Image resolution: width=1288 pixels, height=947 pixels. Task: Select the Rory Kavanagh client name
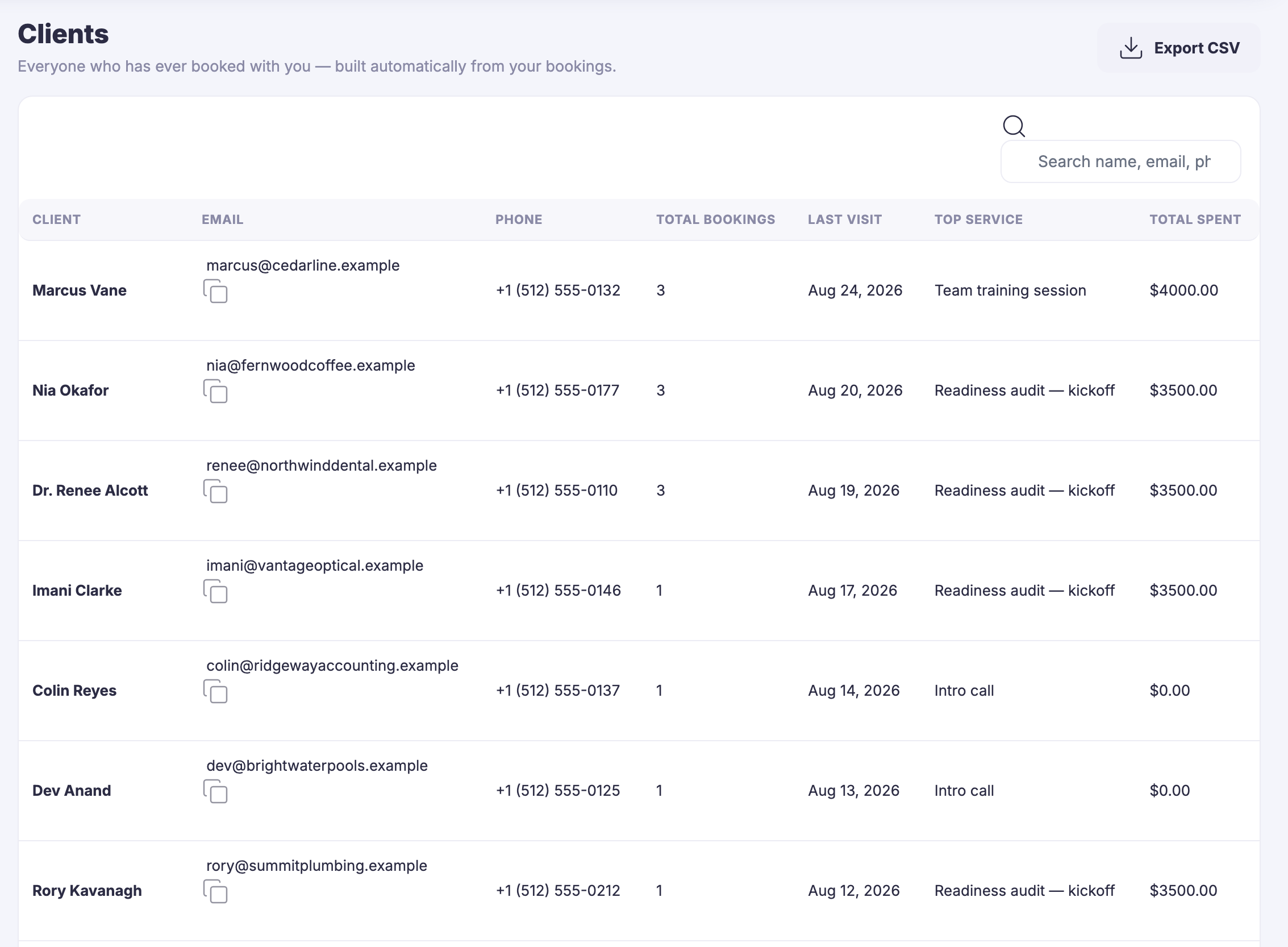87,891
